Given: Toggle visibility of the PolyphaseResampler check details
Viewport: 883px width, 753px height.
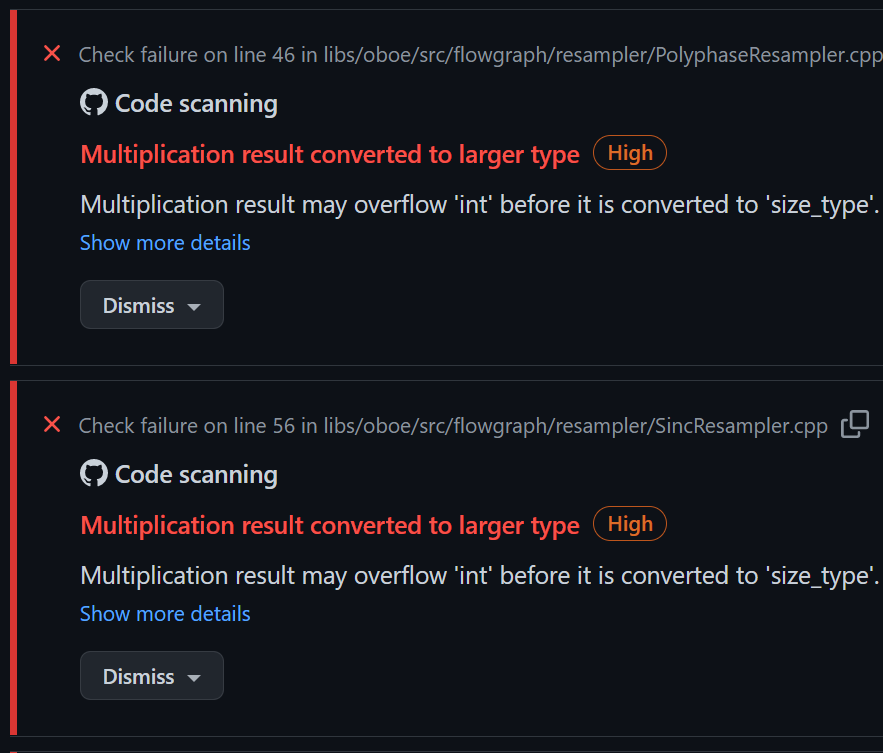Looking at the screenshot, I should click(x=164, y=242).
